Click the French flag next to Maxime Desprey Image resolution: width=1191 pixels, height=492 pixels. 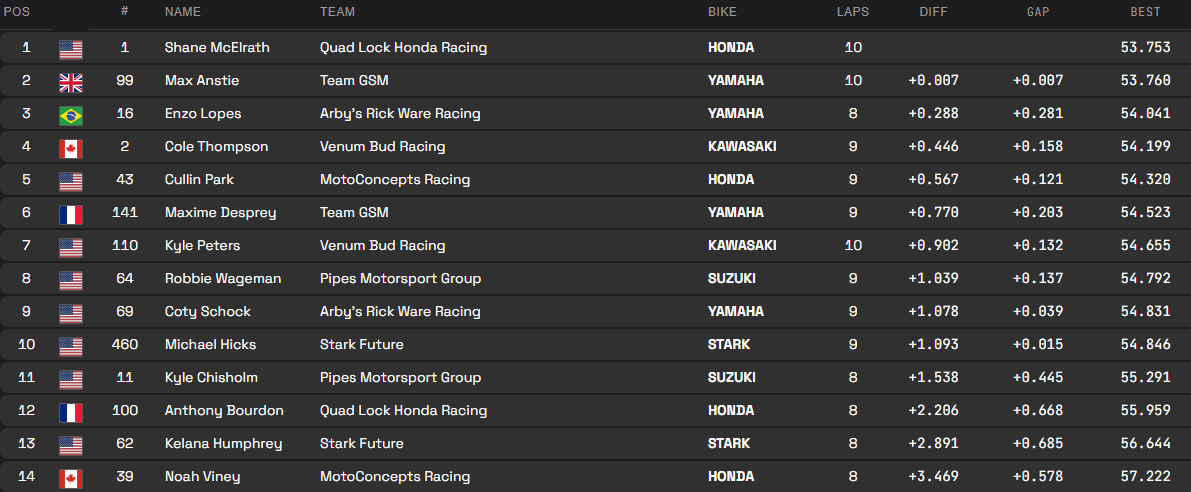tap(71, 214)
